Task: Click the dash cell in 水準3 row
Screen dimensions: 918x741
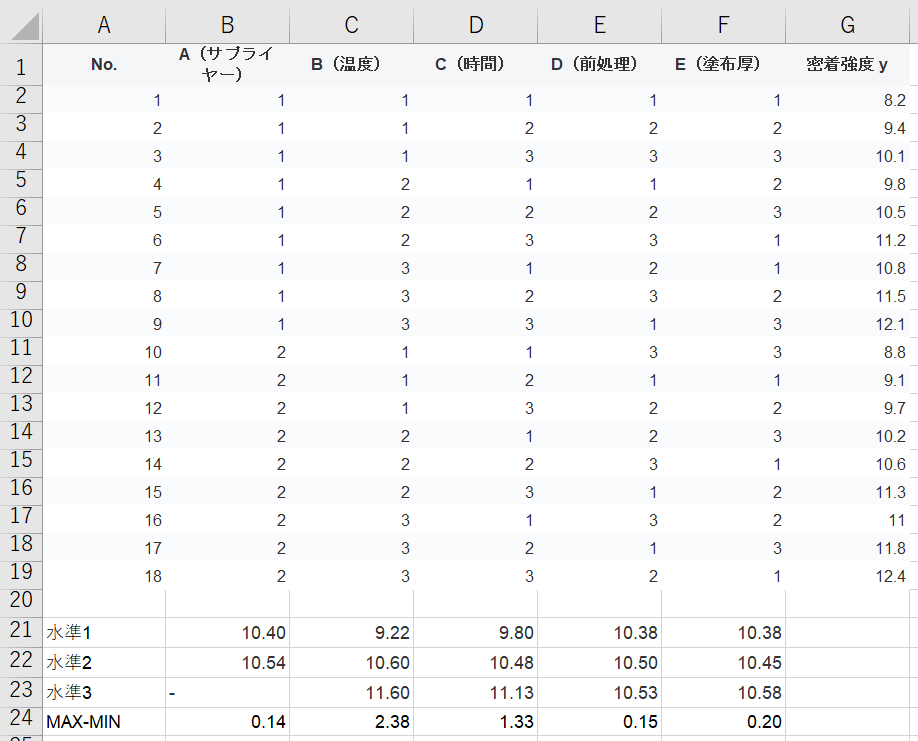Action: coord(227,692)
